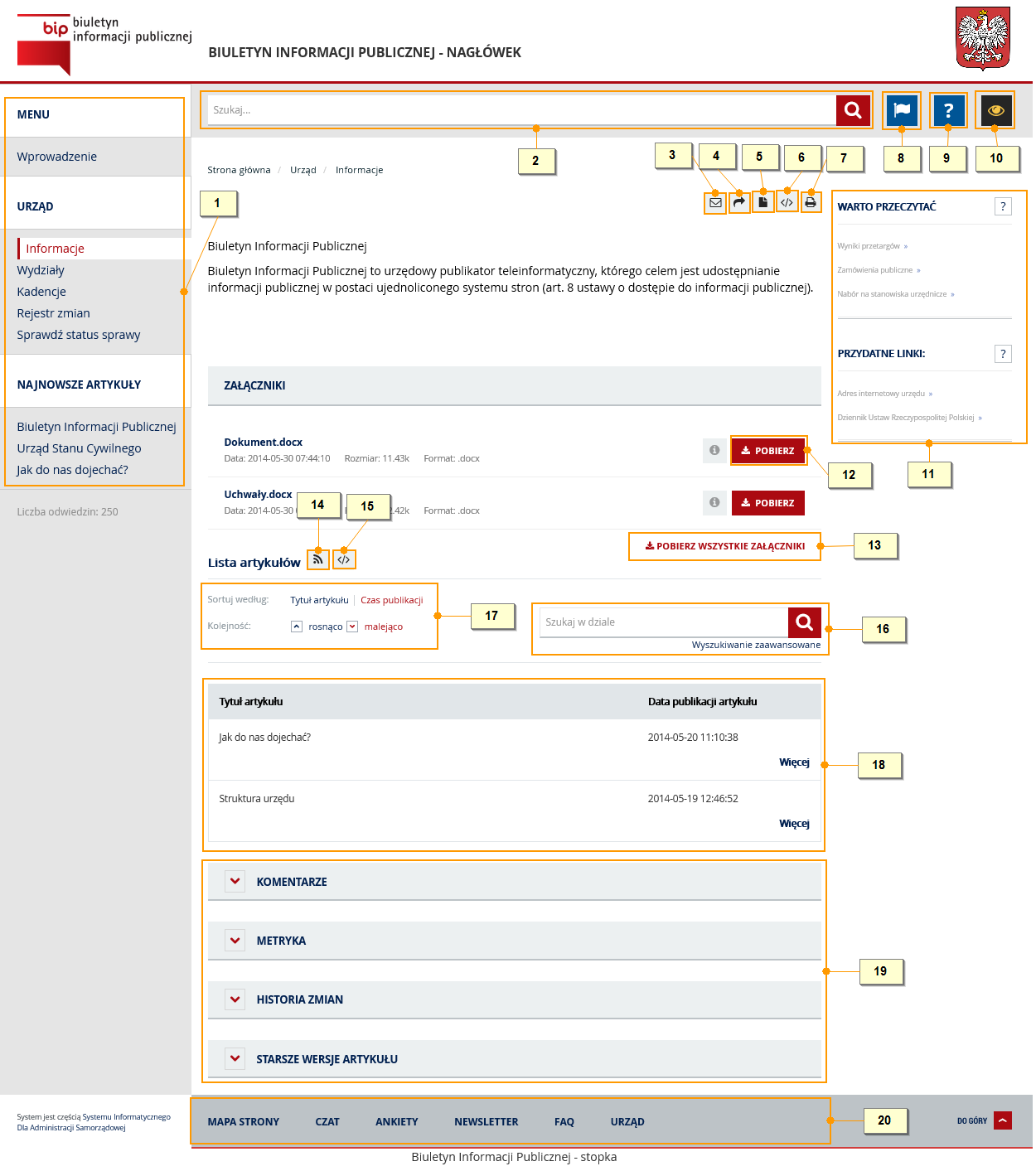Click the red search magnifier in top bar
The width and height of the screenshot is (1036, 1171).
click(x=853, y=109)
